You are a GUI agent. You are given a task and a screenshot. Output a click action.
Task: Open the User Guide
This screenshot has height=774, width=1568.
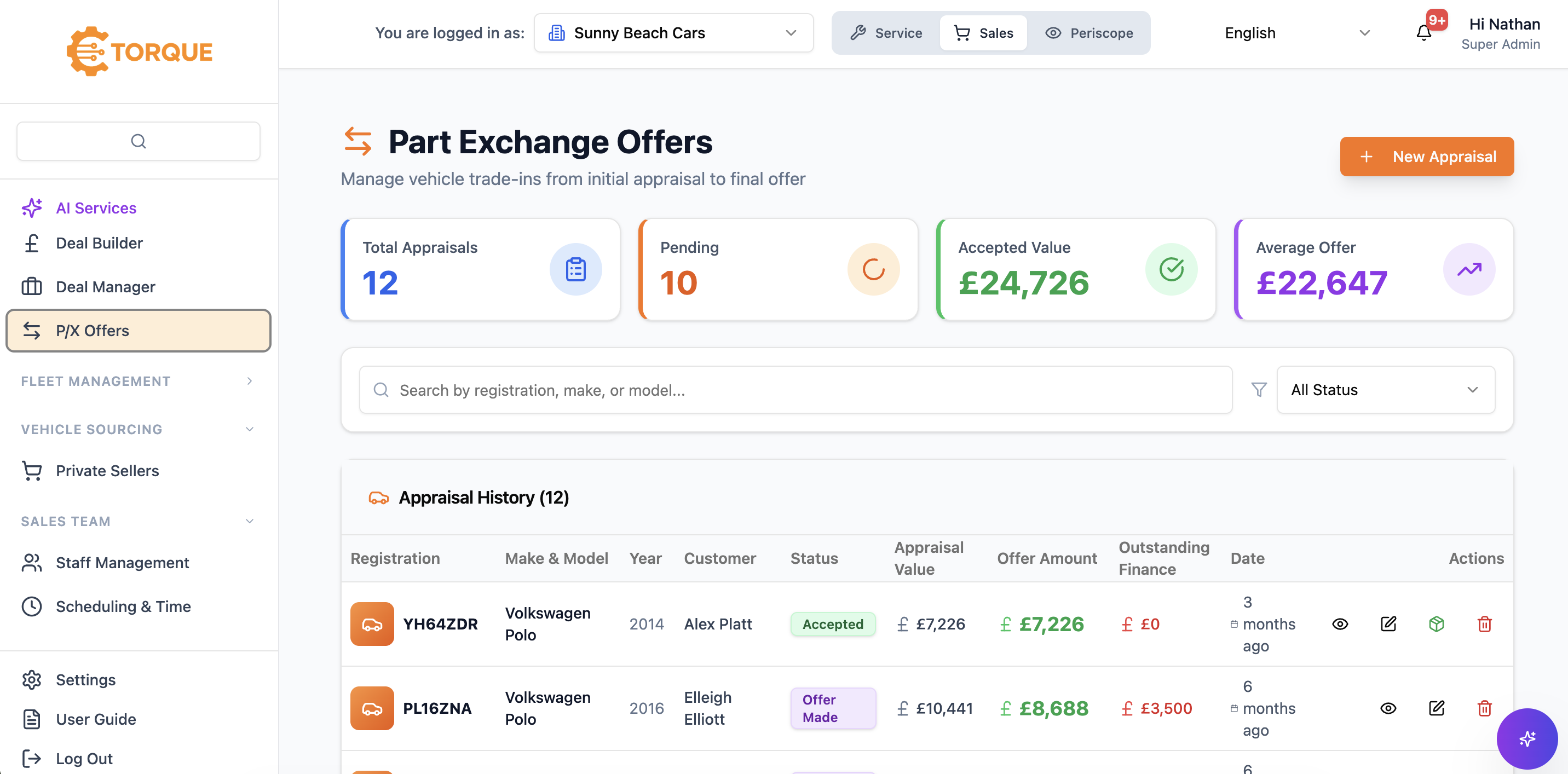tap(138, 719)
